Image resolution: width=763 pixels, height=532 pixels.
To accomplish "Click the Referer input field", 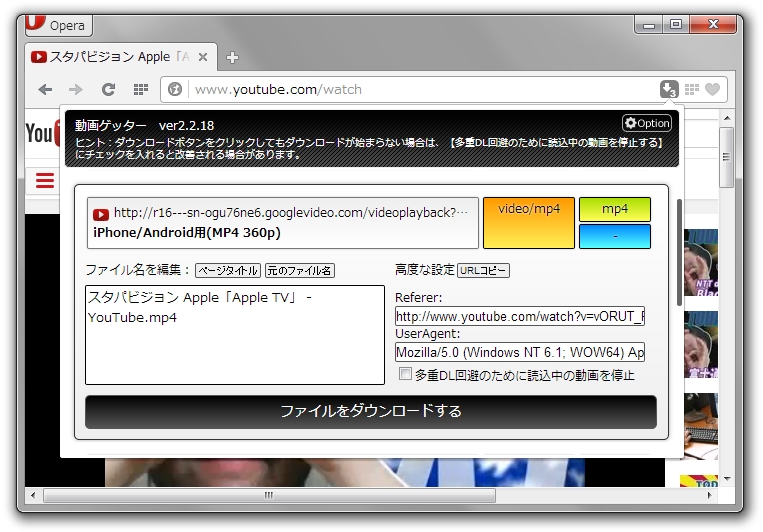I will 520,316.
